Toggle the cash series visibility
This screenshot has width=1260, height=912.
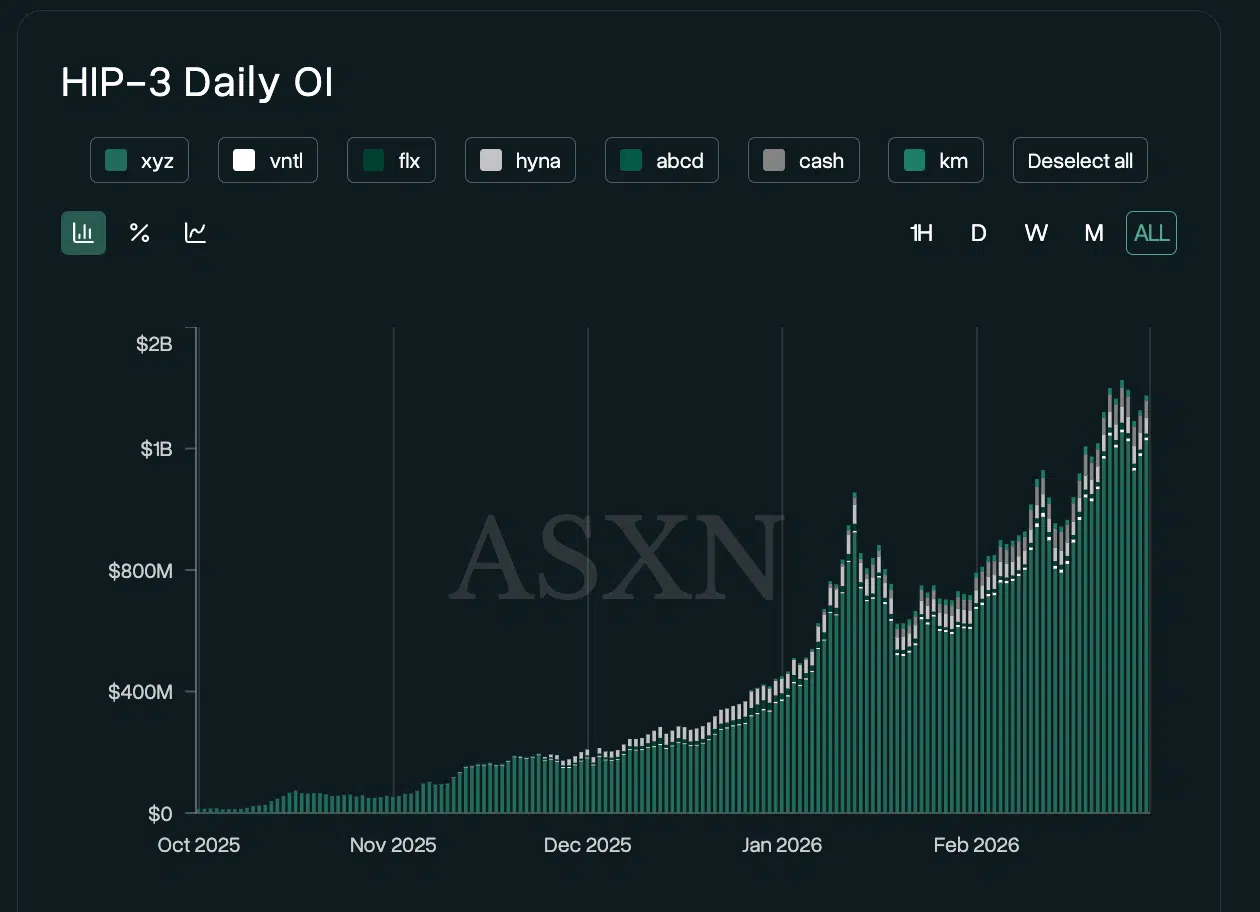click(804, 159)
